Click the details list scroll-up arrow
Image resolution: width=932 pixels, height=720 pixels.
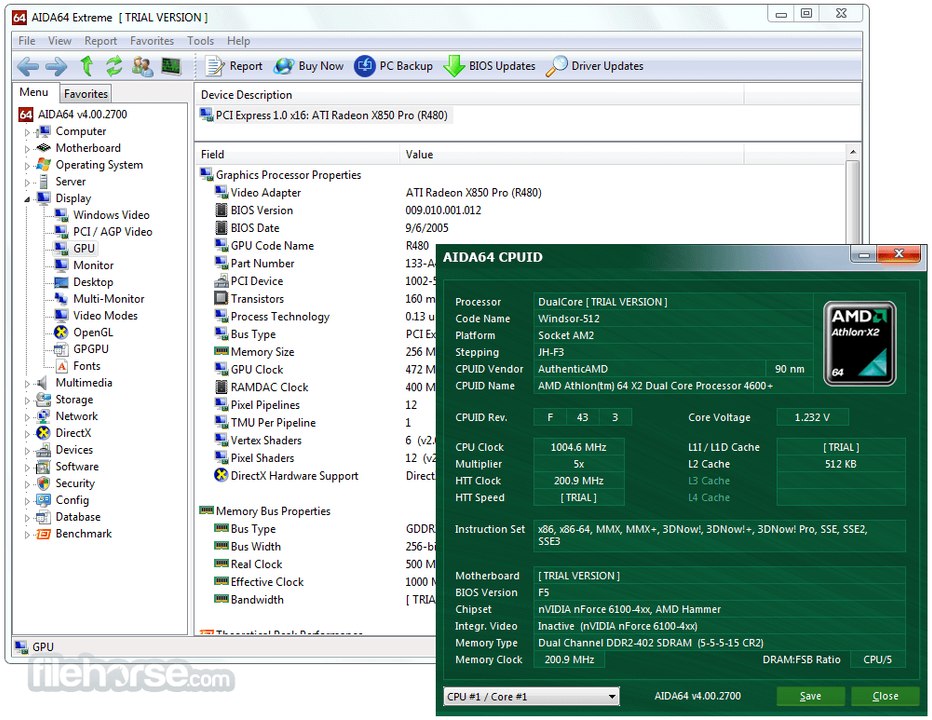853,152
